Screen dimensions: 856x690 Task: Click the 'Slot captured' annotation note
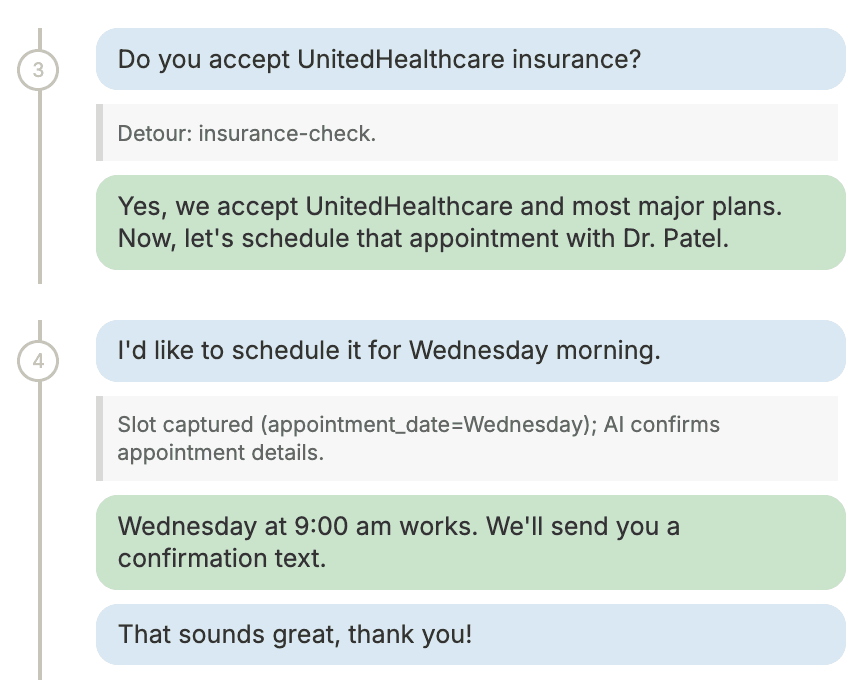[x=467, y=438]
